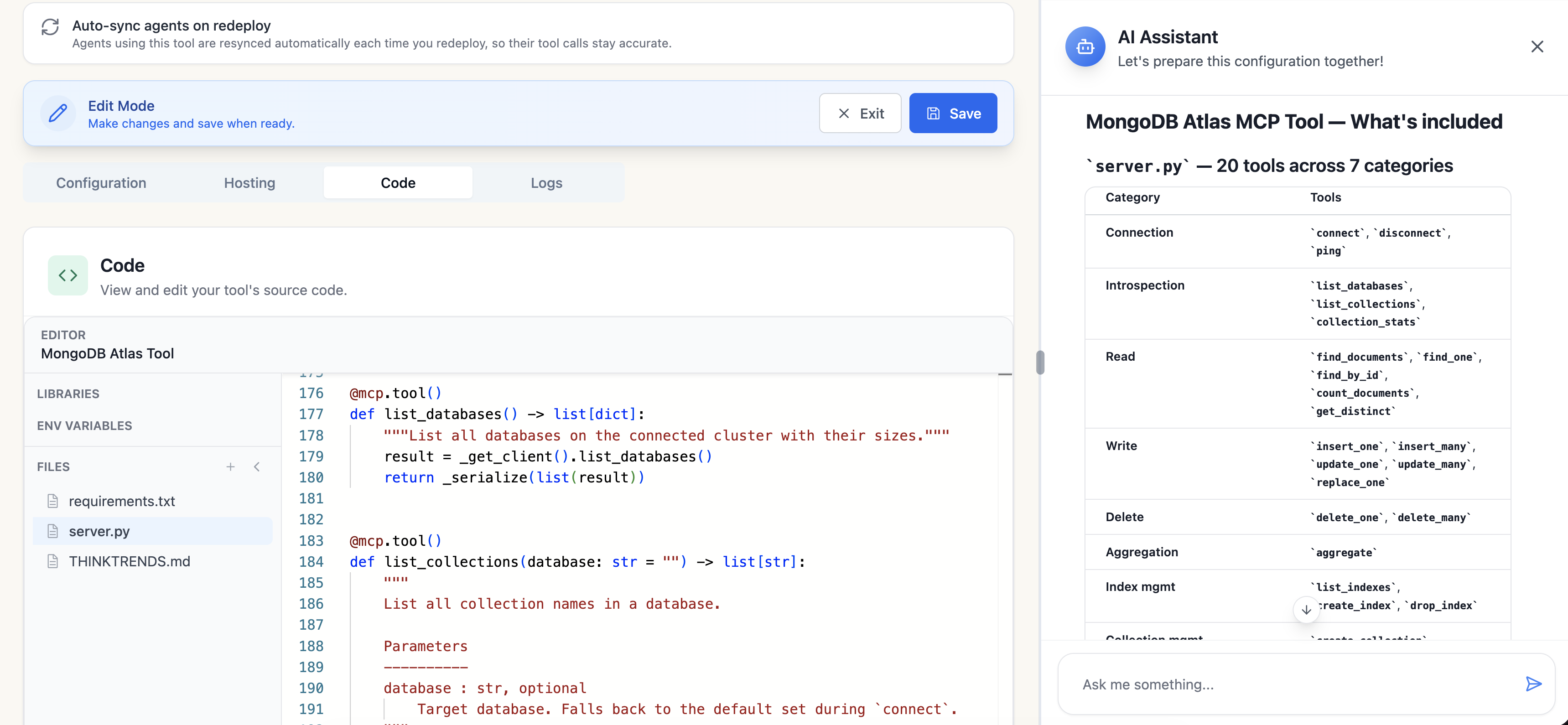Send the assistant message with arrow icon
The width and height of the screenshot is (1568, 725).
pyautogui.click(x=1533, y=684)
